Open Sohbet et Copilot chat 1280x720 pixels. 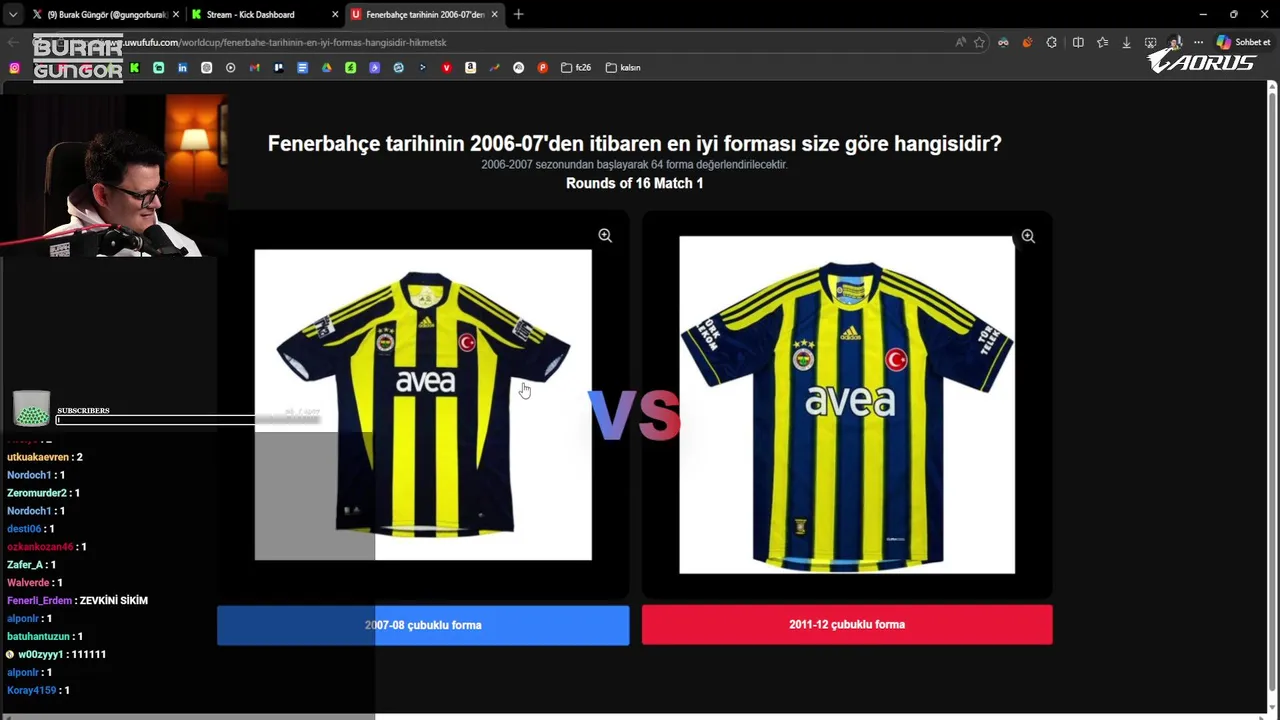(1243, 42)
